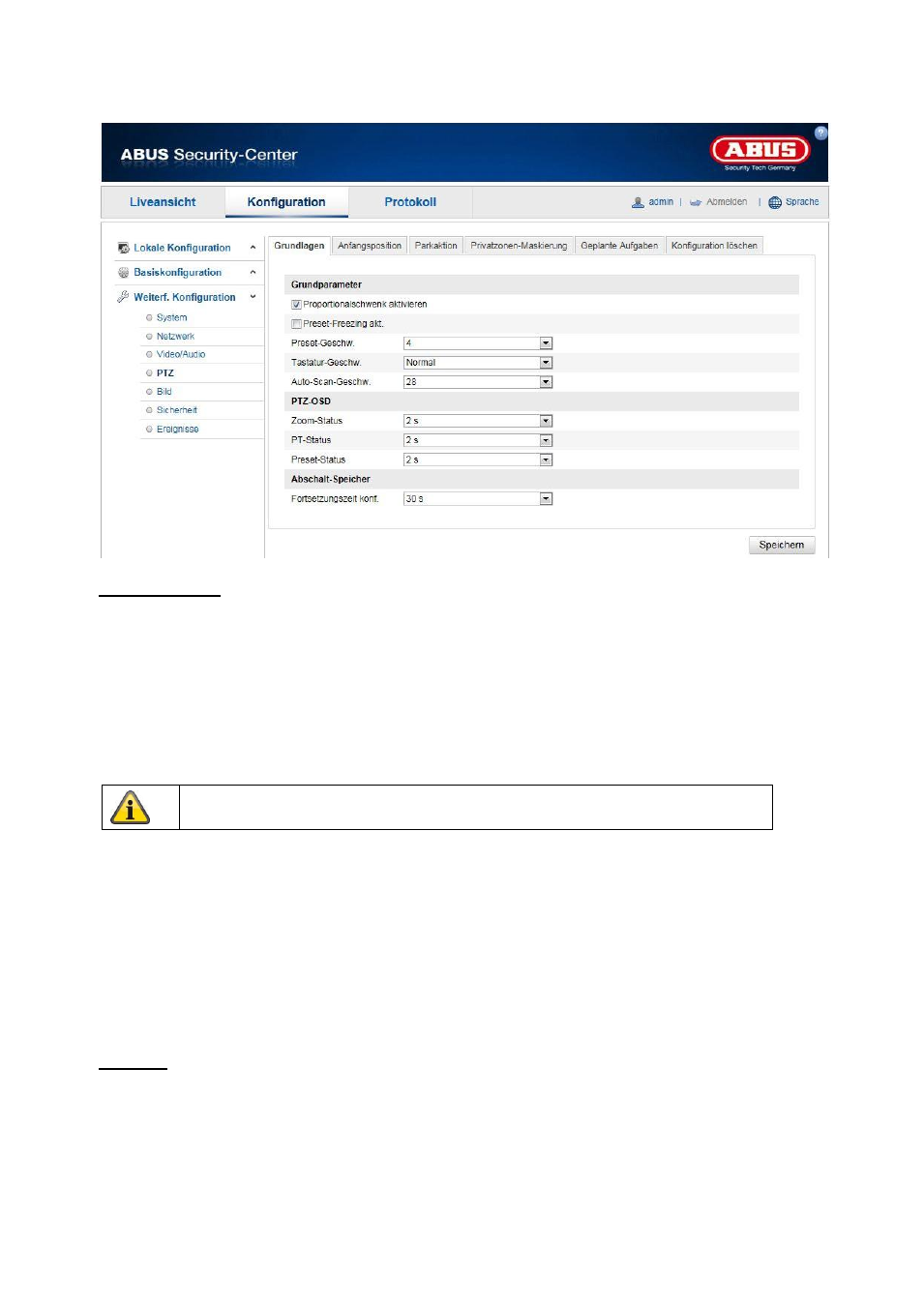Select the Grundlagen tab
The height and width of the screenshot is (1306, 924).
point(299,246)
